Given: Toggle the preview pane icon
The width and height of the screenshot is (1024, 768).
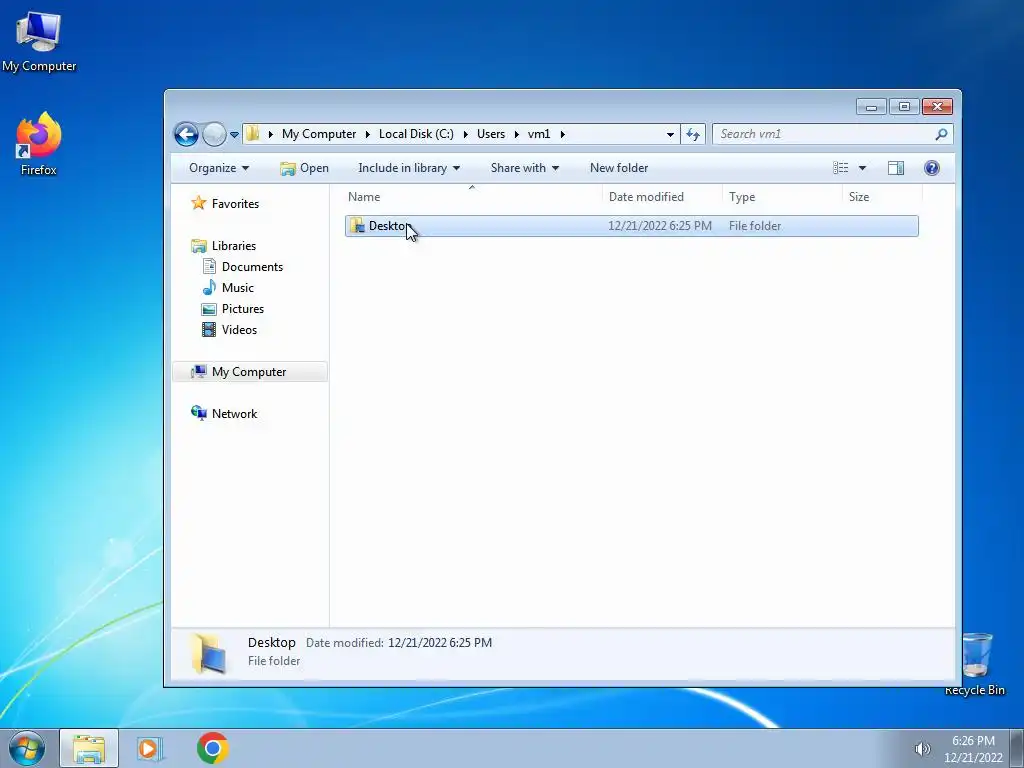Looking at the screenshot, I should click(896, 168).
